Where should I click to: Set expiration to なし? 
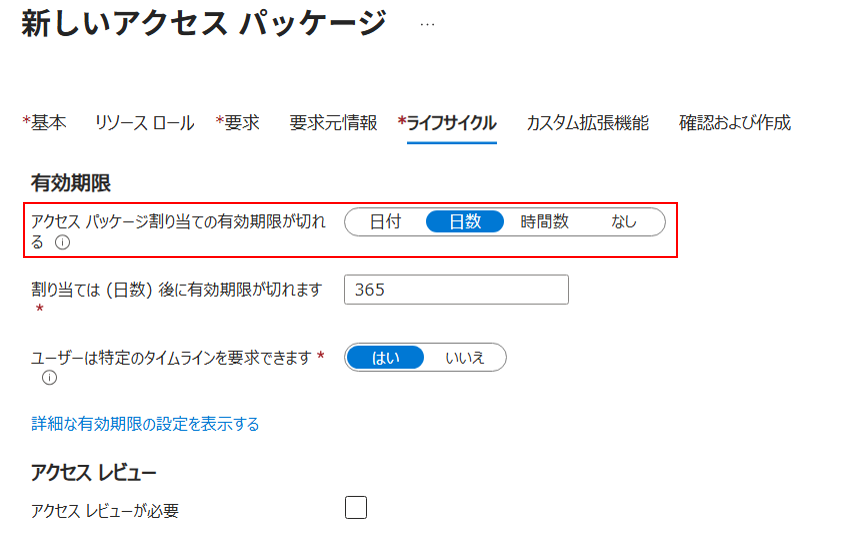[x=624, y=222]
